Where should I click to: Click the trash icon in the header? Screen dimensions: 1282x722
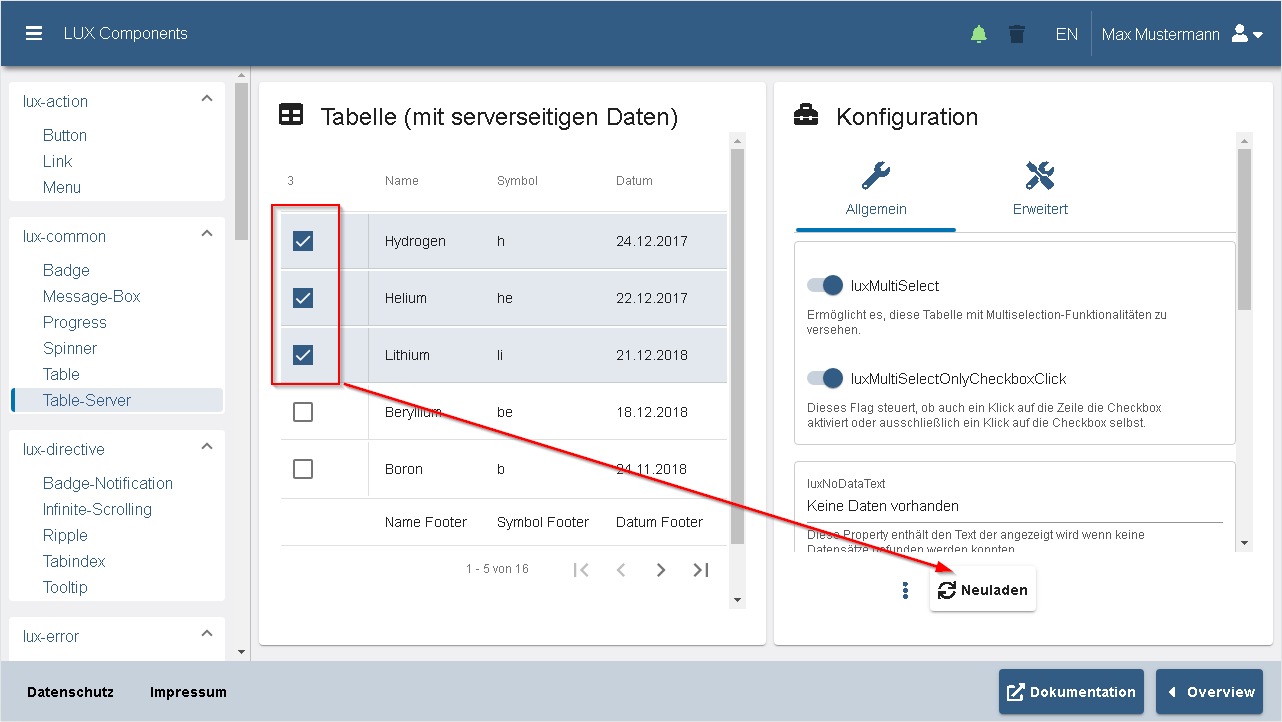(x=1016, y=33)
